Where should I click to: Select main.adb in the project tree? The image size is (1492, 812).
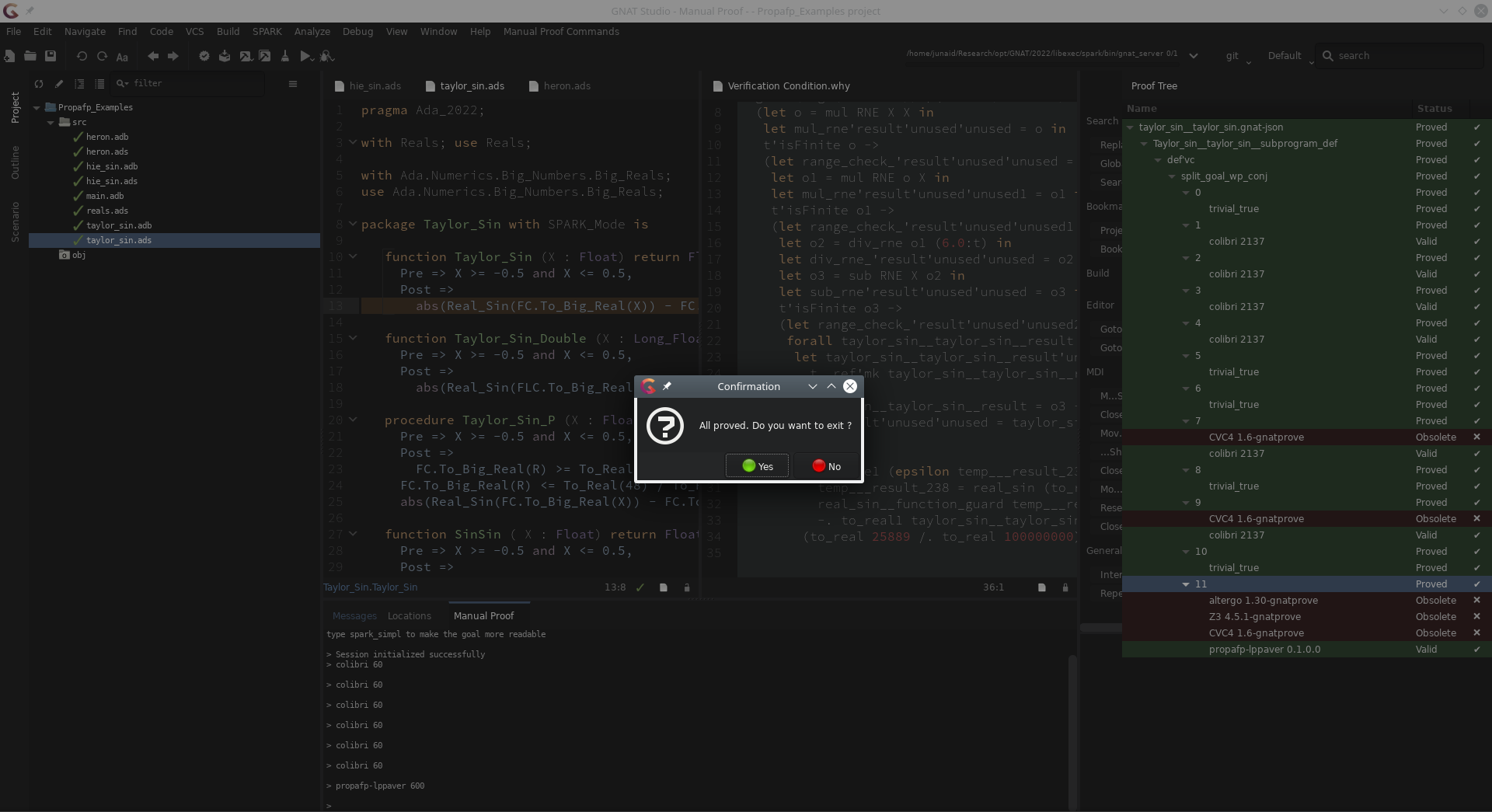(x=105, y=196)
